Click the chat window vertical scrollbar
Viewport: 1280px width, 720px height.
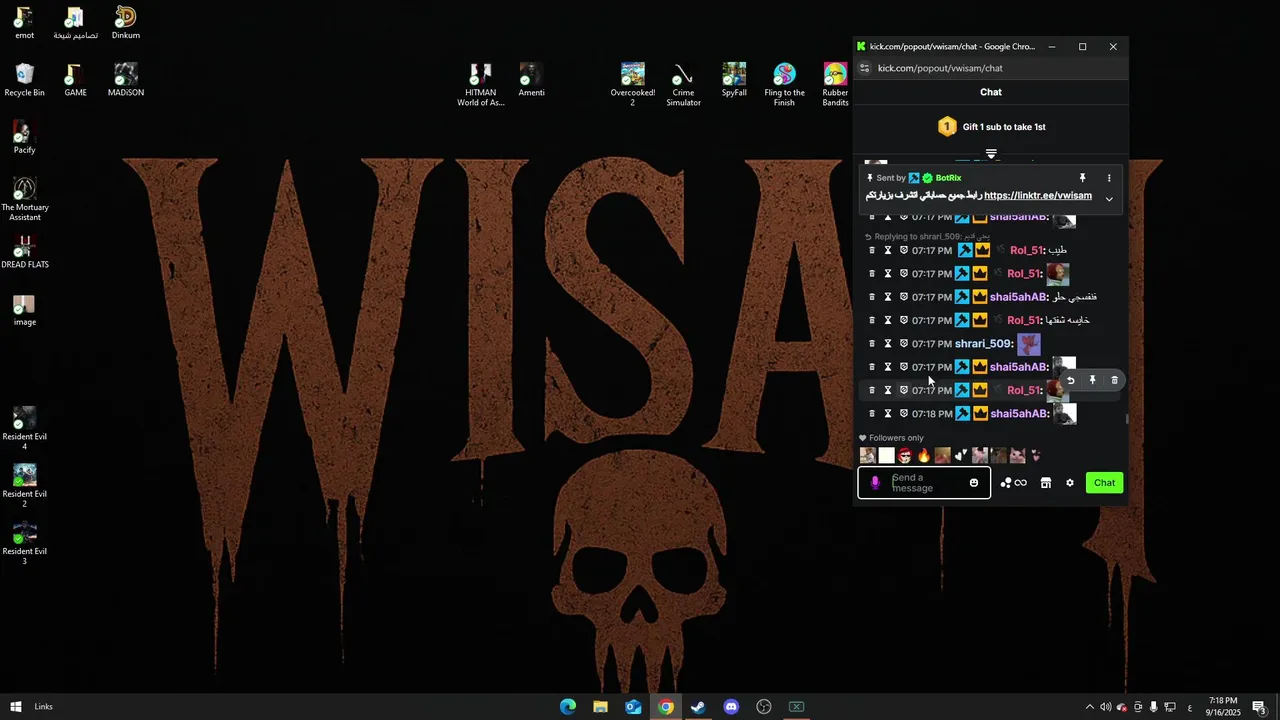click(x=1127, y=419)
